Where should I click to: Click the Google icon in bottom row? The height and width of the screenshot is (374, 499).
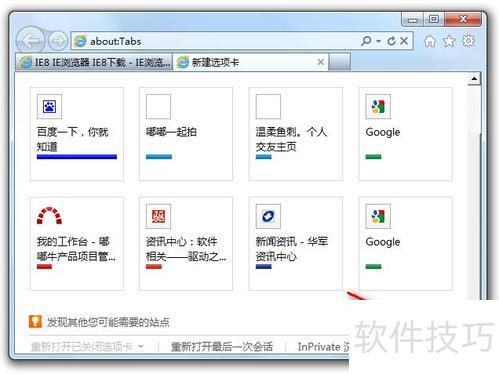click(378, 216)
